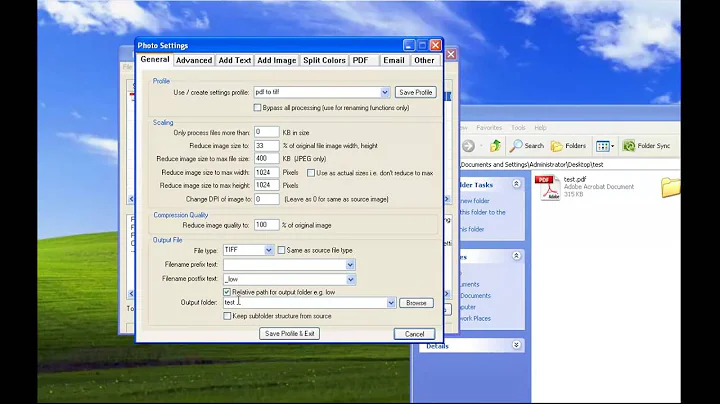Viewport: 720px width, 404px height.
Task: Click the Cancel button
Action: (x=414, y=334)
